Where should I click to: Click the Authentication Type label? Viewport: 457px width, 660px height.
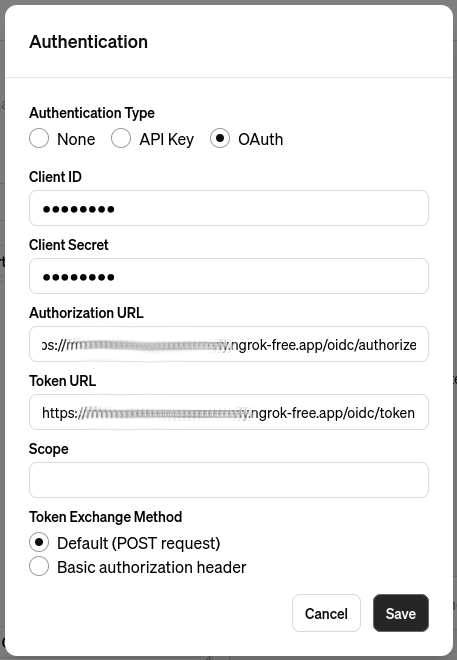point(92,113)
